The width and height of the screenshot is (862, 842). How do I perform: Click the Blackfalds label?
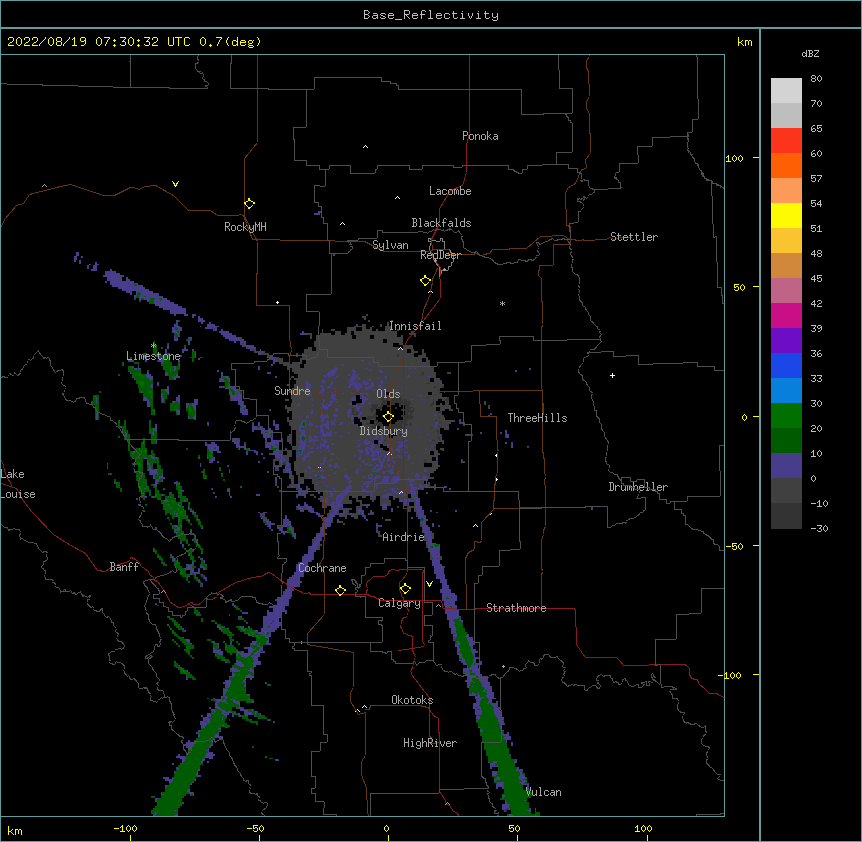click(441, 223)
